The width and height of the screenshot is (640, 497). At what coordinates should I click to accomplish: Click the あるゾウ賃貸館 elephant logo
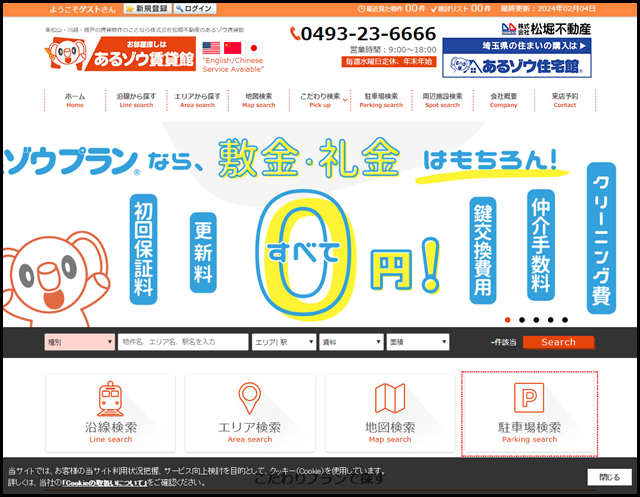coord(120,54)
